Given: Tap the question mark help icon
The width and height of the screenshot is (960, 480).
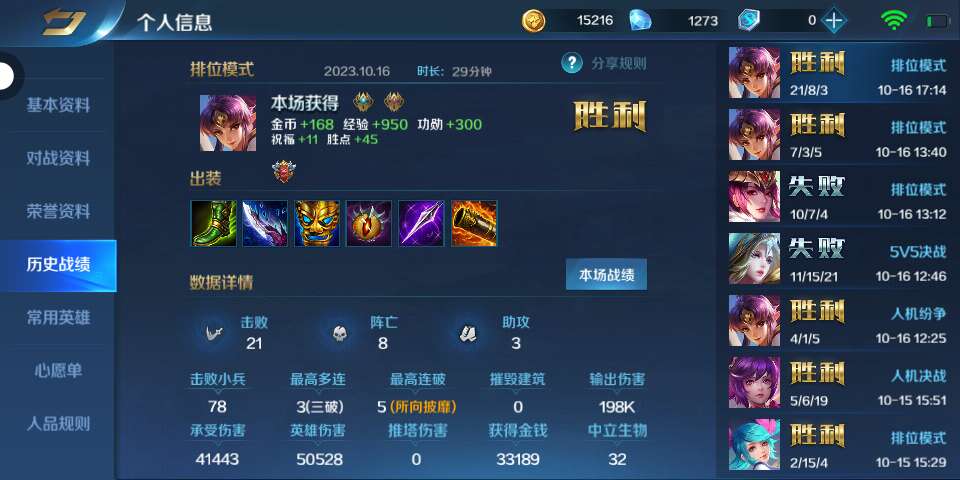Looking at the screenshot, I should coord(571,62).
